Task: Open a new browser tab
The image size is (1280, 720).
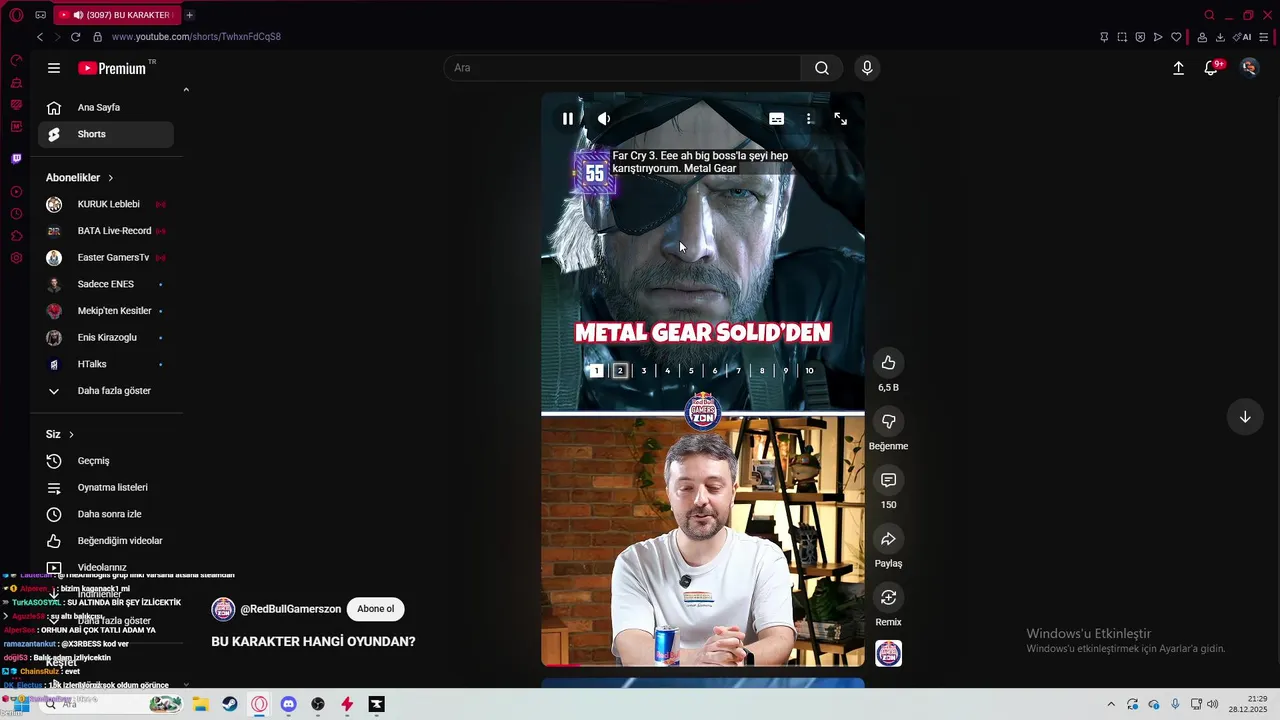Action: pyautogui.click(x=189, y=15)
